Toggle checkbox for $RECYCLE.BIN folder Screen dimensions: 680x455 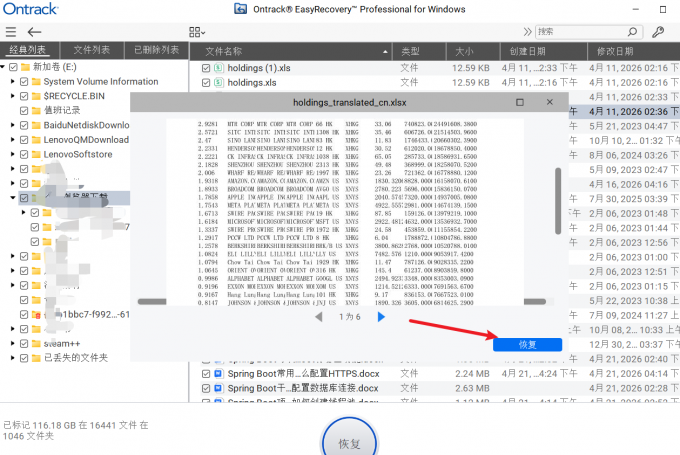coord(24,96)
